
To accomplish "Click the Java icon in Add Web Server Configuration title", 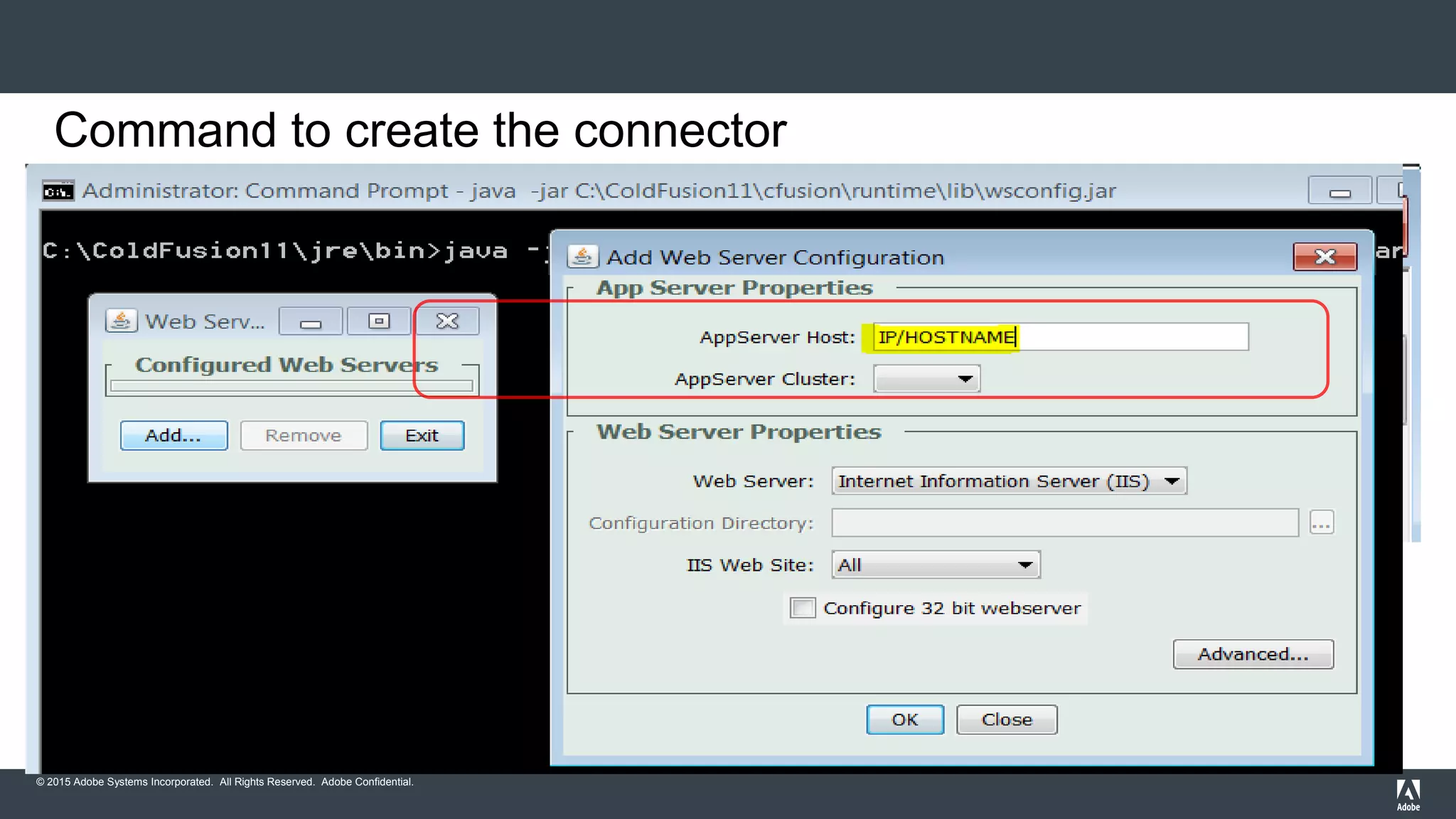I will [582, 257].
